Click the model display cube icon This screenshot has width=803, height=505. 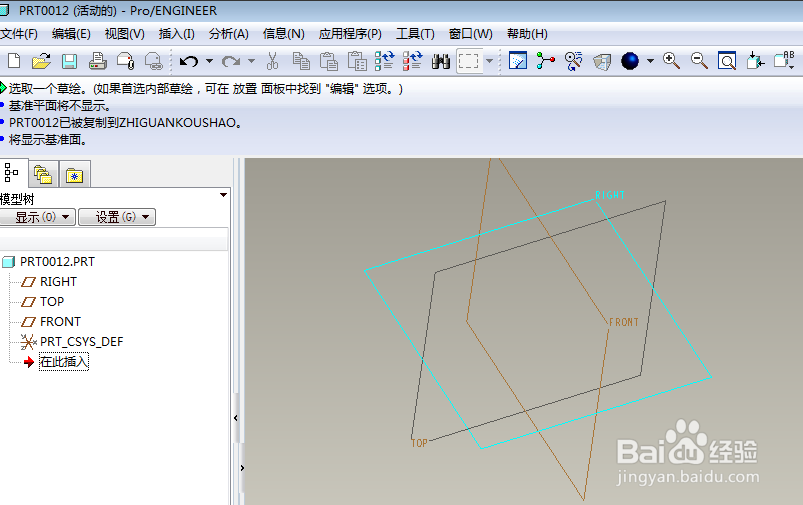point(602,61)
